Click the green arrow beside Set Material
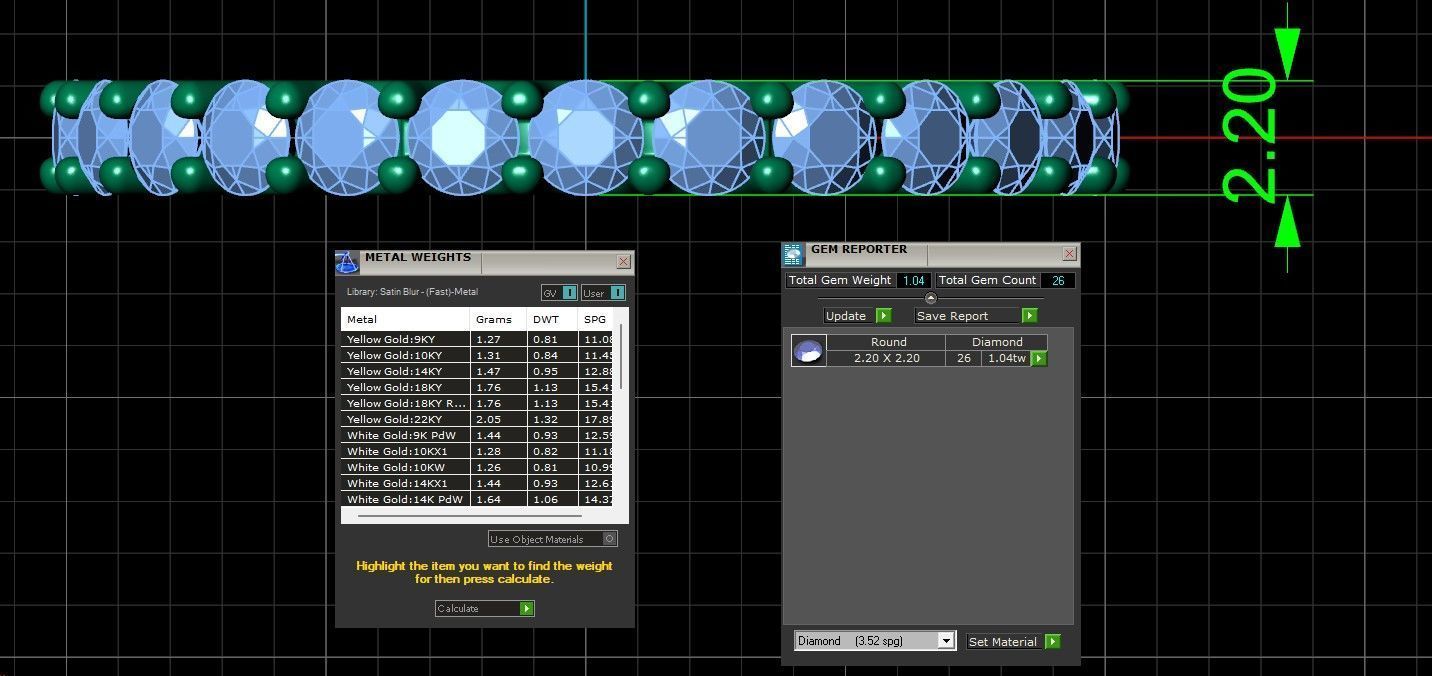Screen dimensions: 1432x676 (x=1053, y=642)
